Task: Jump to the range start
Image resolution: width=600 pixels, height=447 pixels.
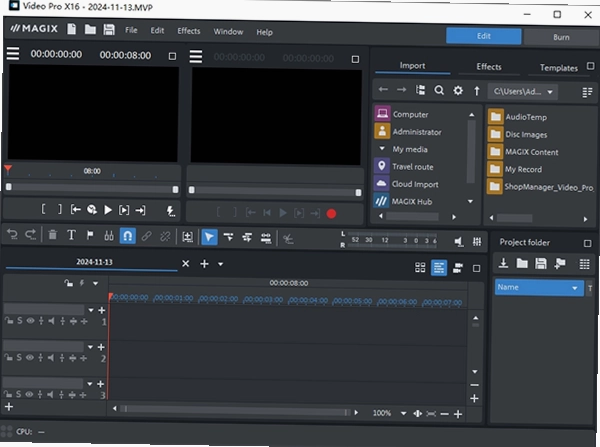Action: pos(75,209)
